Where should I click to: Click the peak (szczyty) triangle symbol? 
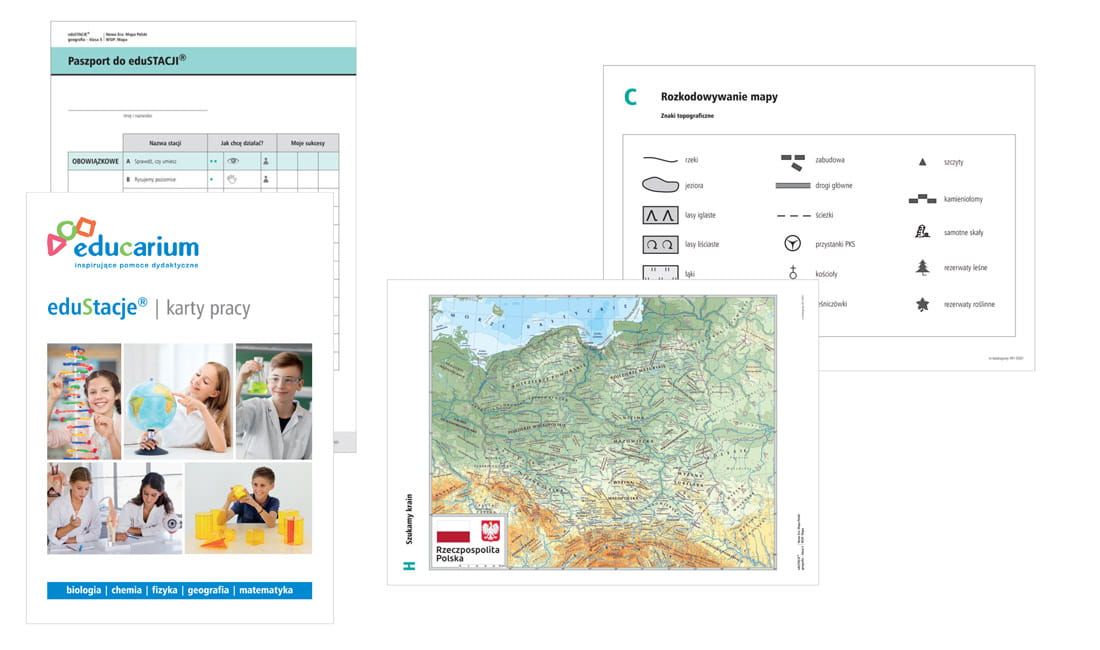[x=923, y=162]
